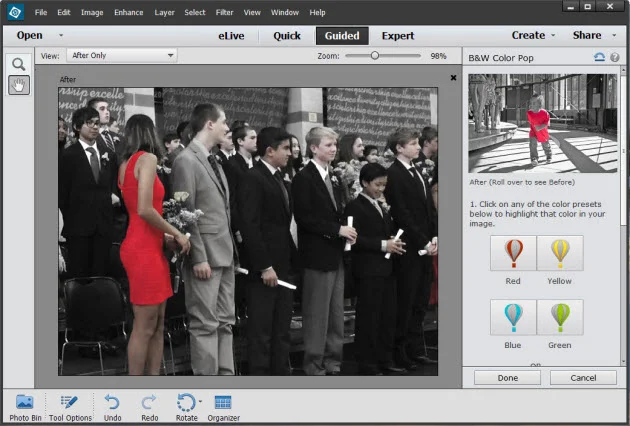
Task: Expand the Open menu arrow
Action: tap(61, 35)
